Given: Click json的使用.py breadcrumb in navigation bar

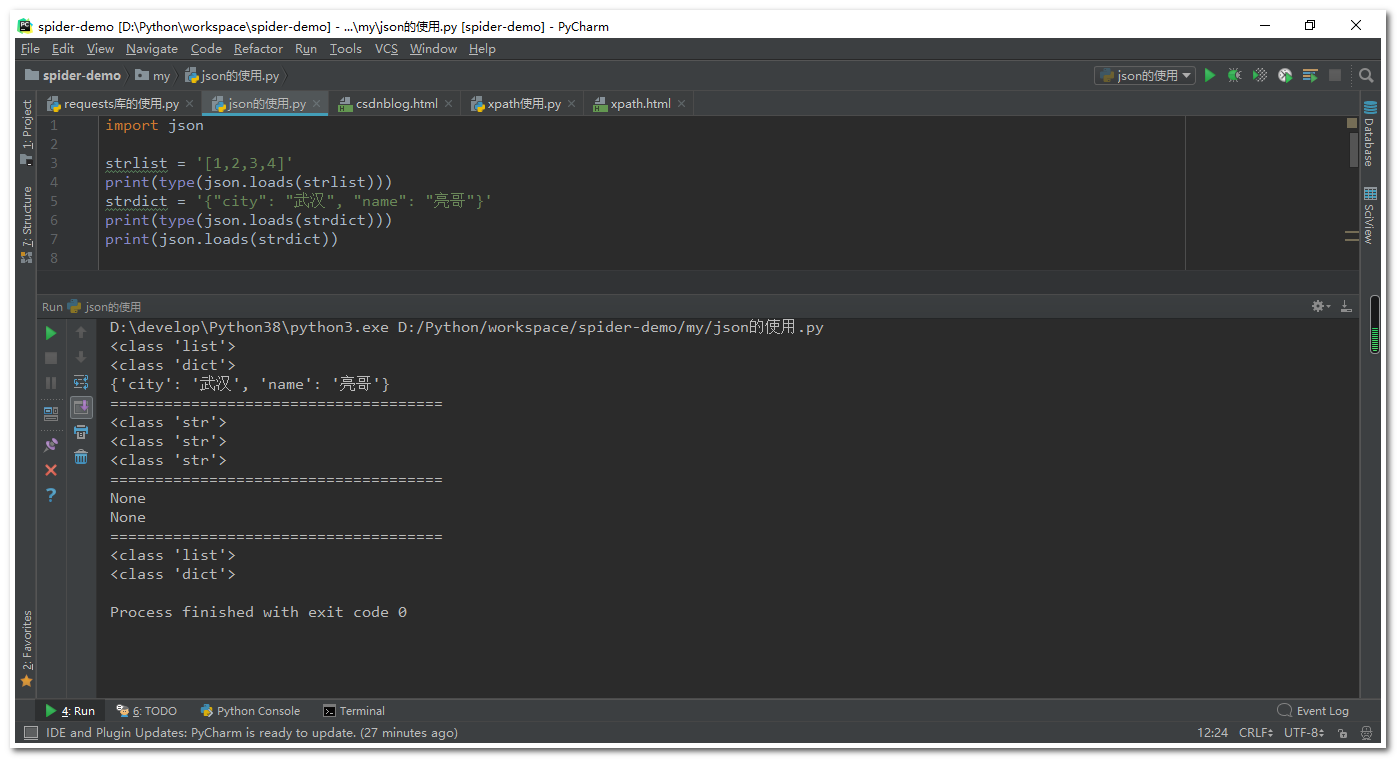Looking at the screenshot, I should point(232,75).
